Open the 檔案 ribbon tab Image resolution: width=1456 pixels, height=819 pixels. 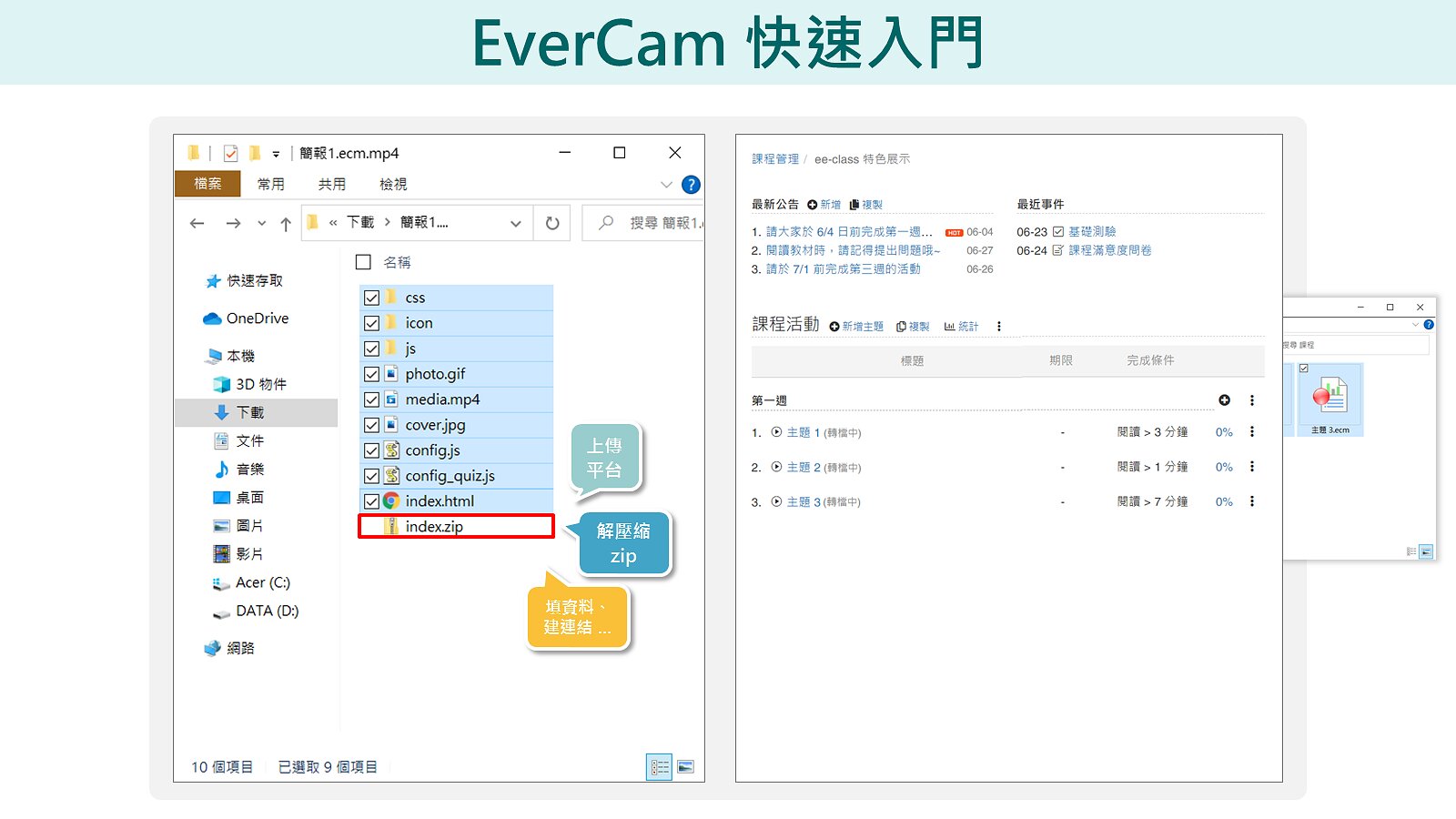(207, 184)
